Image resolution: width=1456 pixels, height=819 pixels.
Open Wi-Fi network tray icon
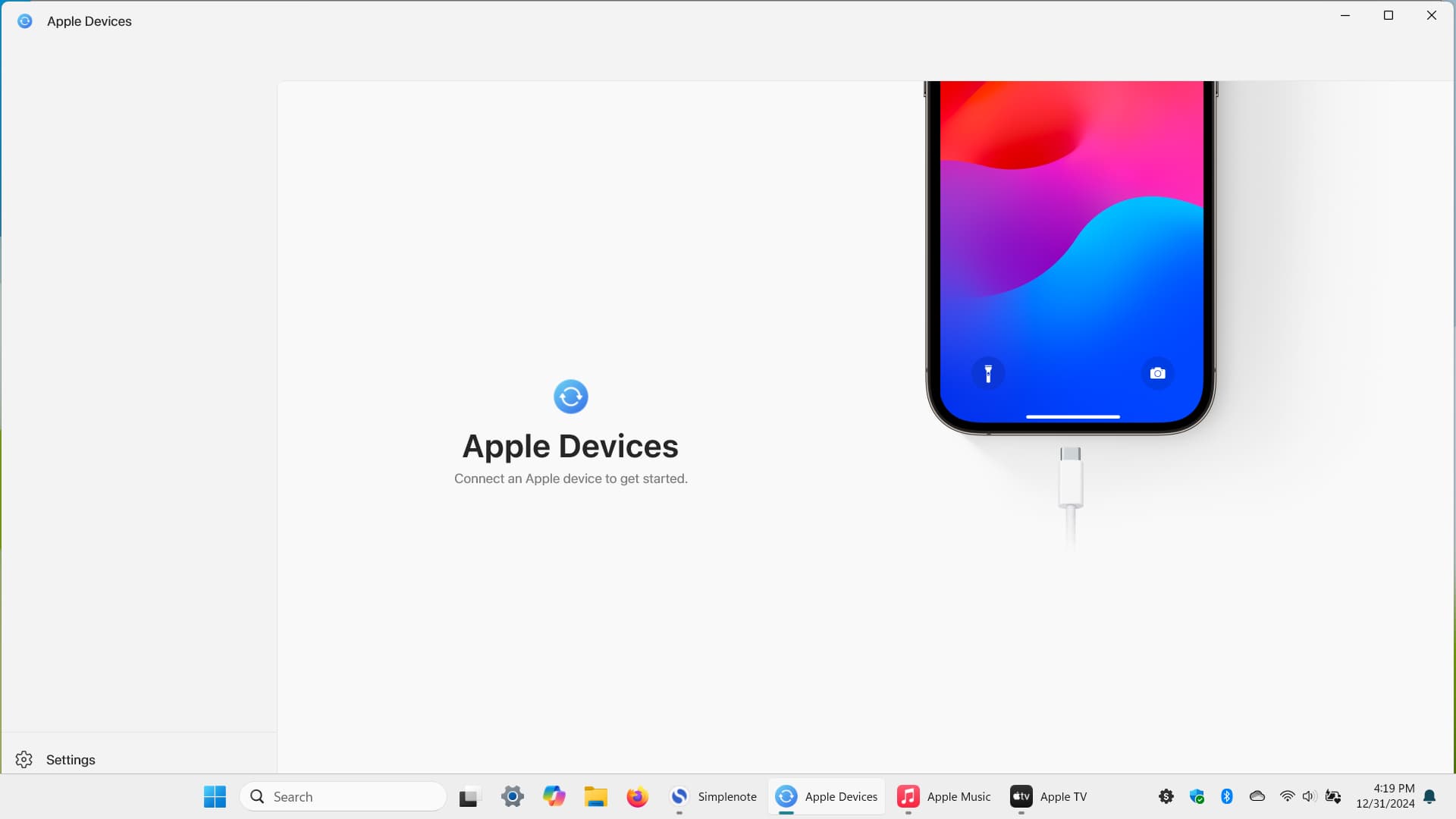coord(1287,796)
